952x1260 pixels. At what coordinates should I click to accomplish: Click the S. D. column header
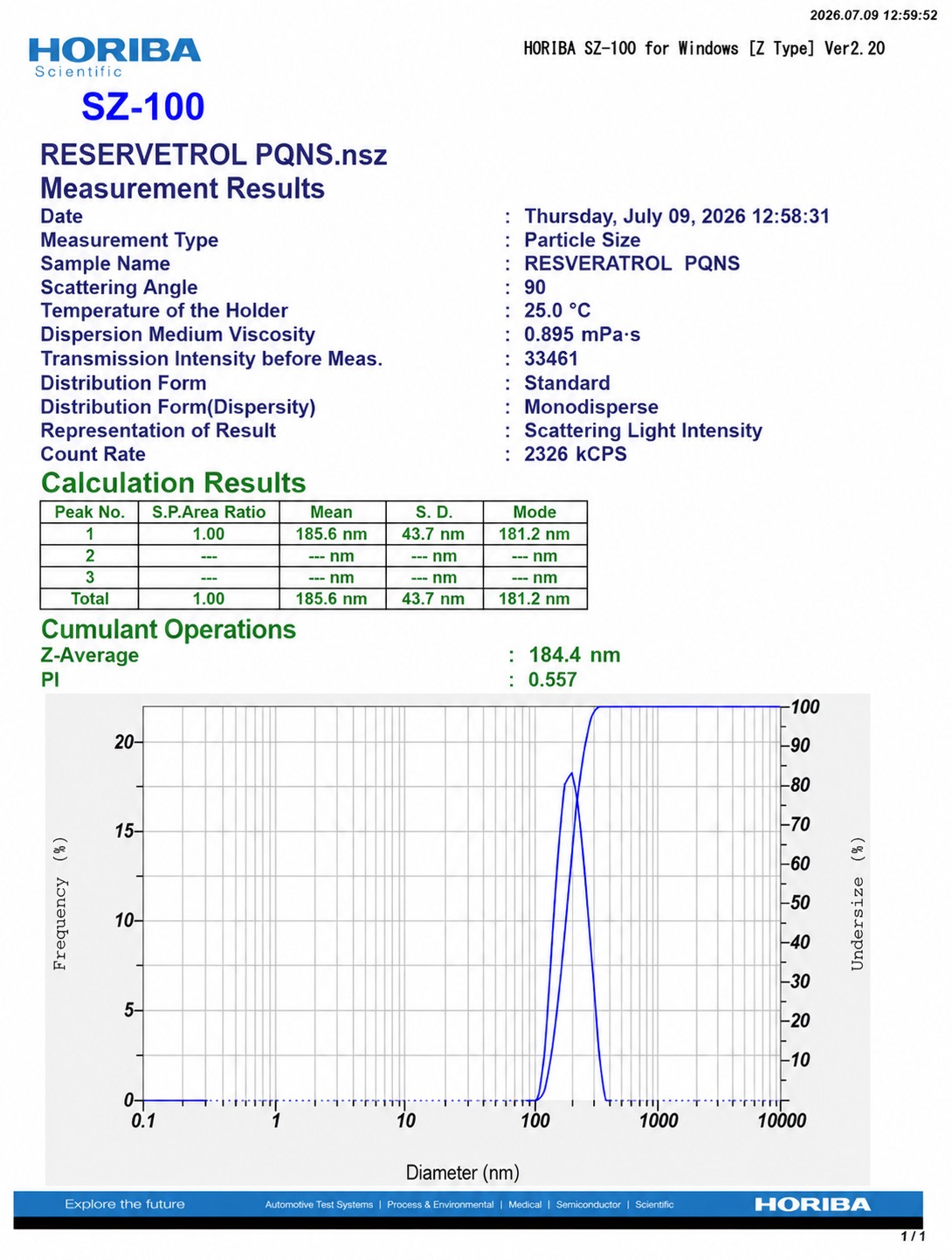434,512
